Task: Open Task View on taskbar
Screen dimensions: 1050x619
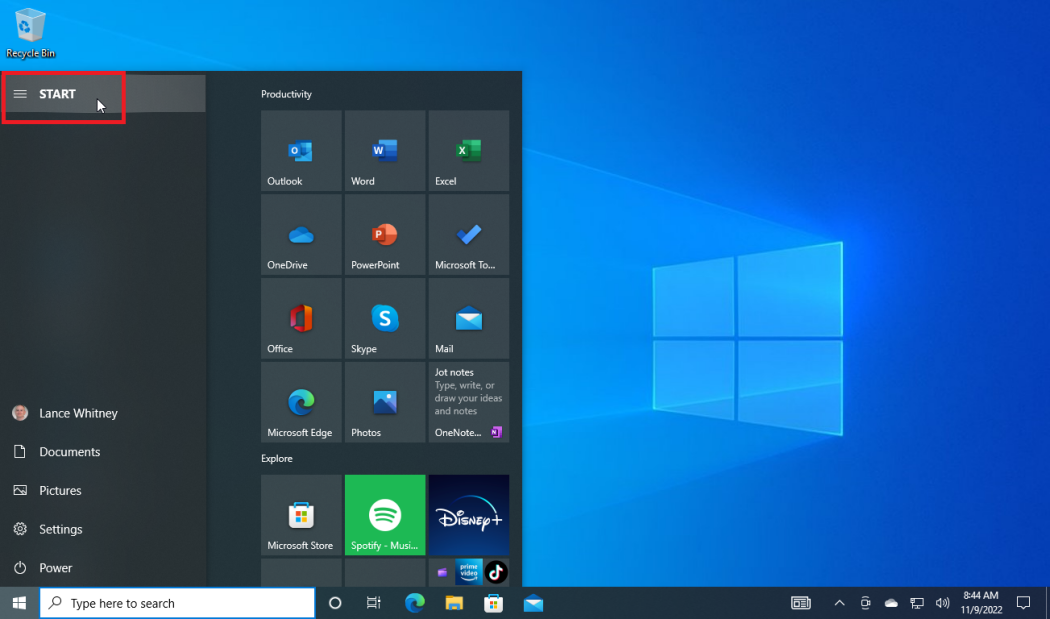Action: (374, 603)
